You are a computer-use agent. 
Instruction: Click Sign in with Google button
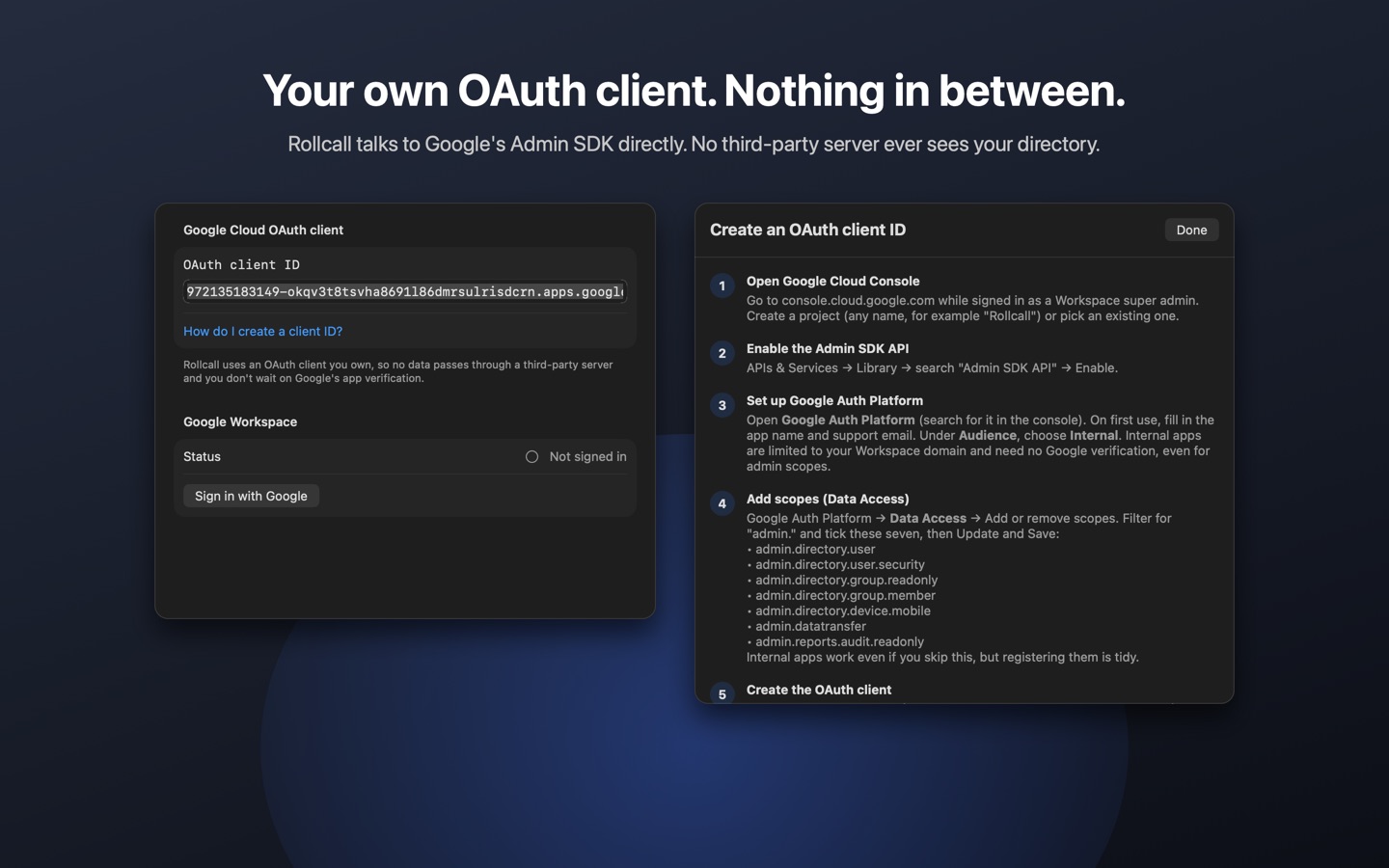[251, 496]
